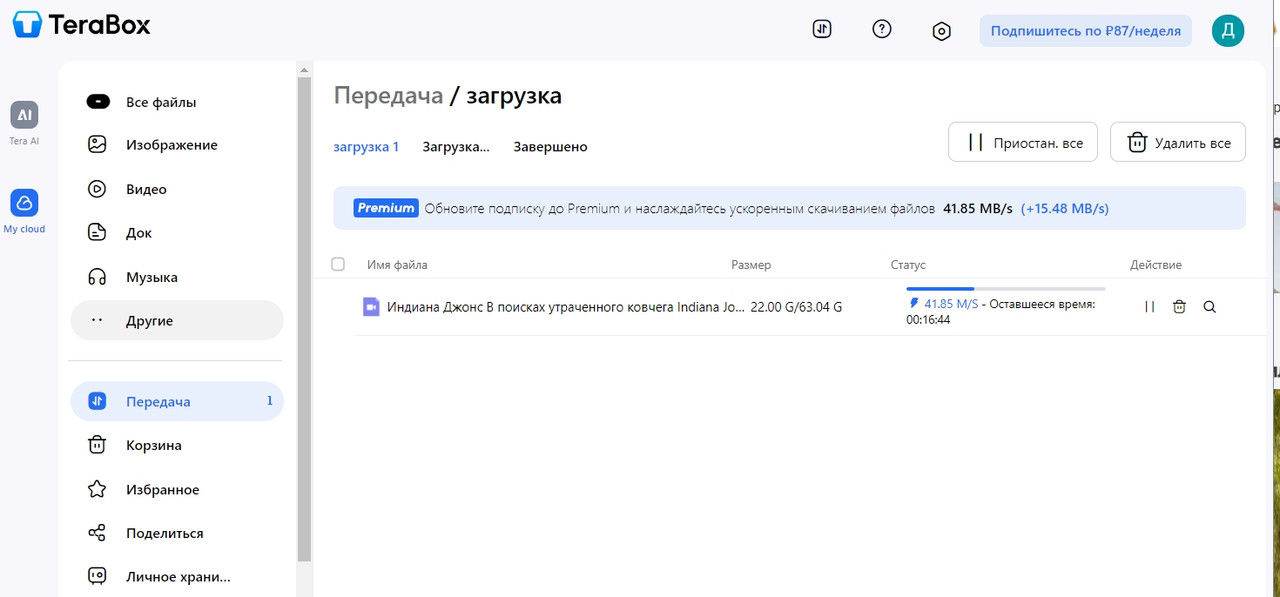Click the Передача transfer icon in sidebar
This screenshot has width=1280, height=597.
tap(97, 401)
